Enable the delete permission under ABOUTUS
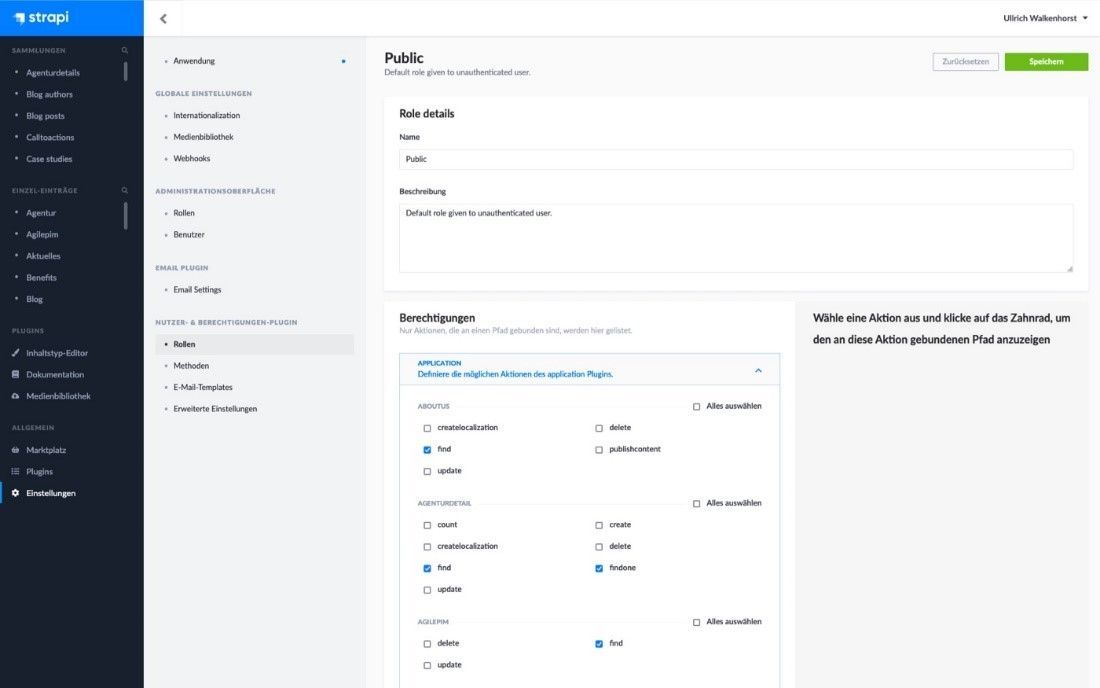1100x688 pixels. point(597,427)
